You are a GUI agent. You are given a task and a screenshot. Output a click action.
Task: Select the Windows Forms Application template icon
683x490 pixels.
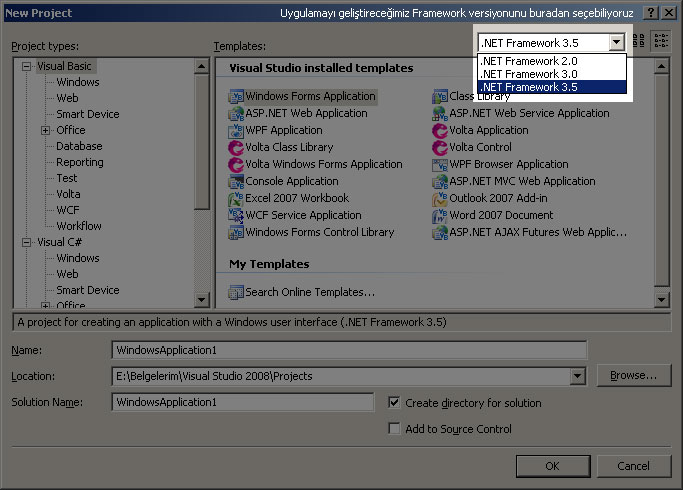tap(237, 97)
